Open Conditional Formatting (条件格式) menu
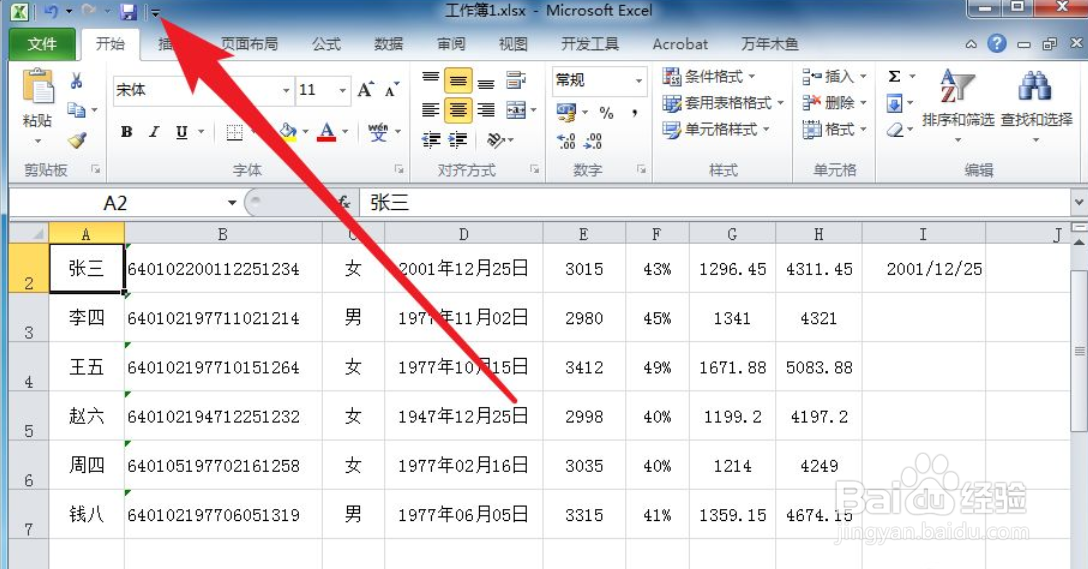 tap(708, 76)
